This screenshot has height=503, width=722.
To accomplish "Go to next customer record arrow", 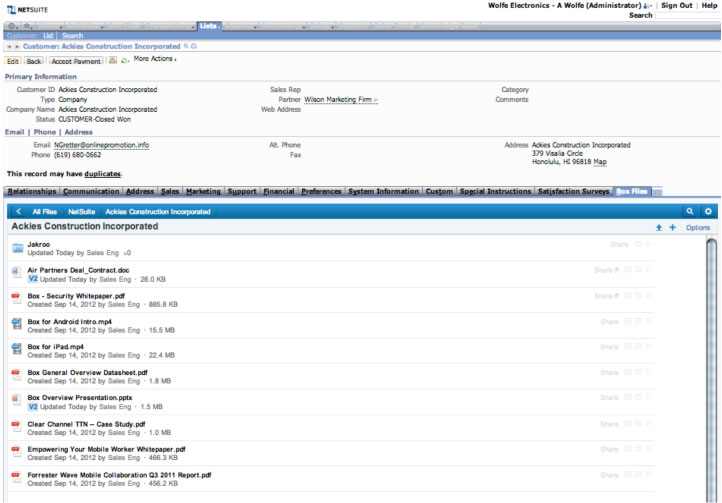I will point(17,47).
